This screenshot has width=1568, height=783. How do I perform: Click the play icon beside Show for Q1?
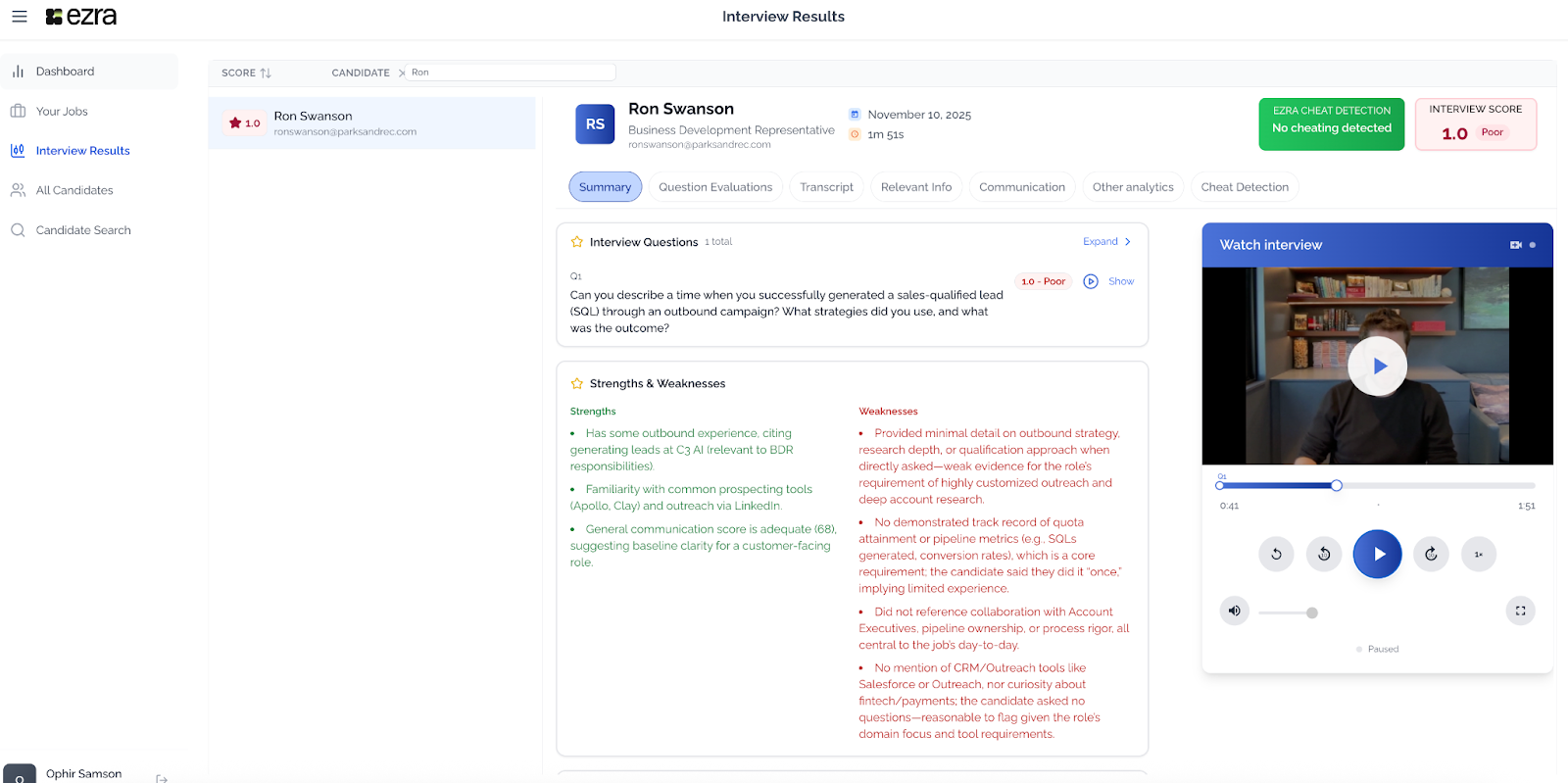point(1091,281)
